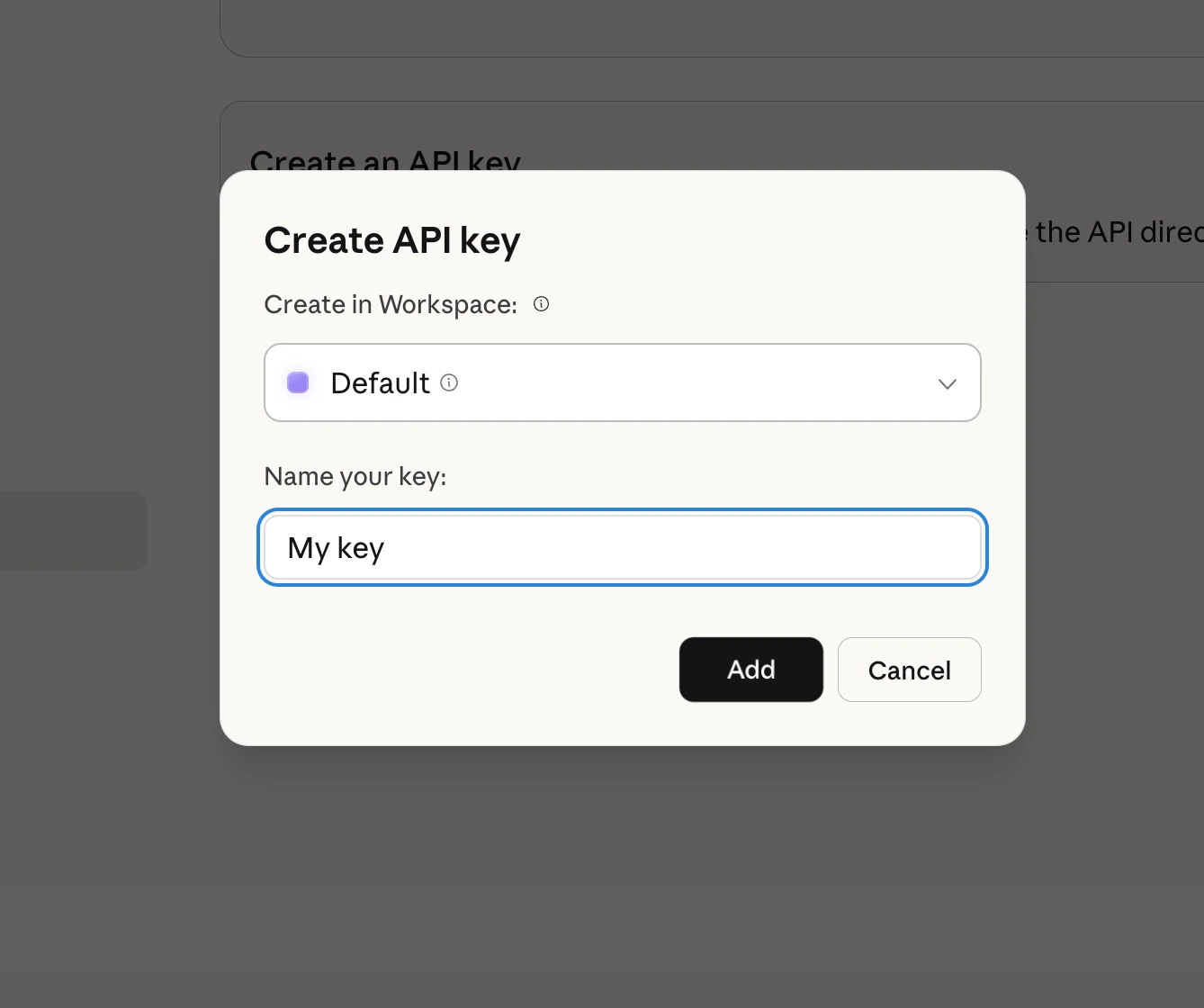
Task: Click info icon beside Default workspace
Action: click(449, 382)
